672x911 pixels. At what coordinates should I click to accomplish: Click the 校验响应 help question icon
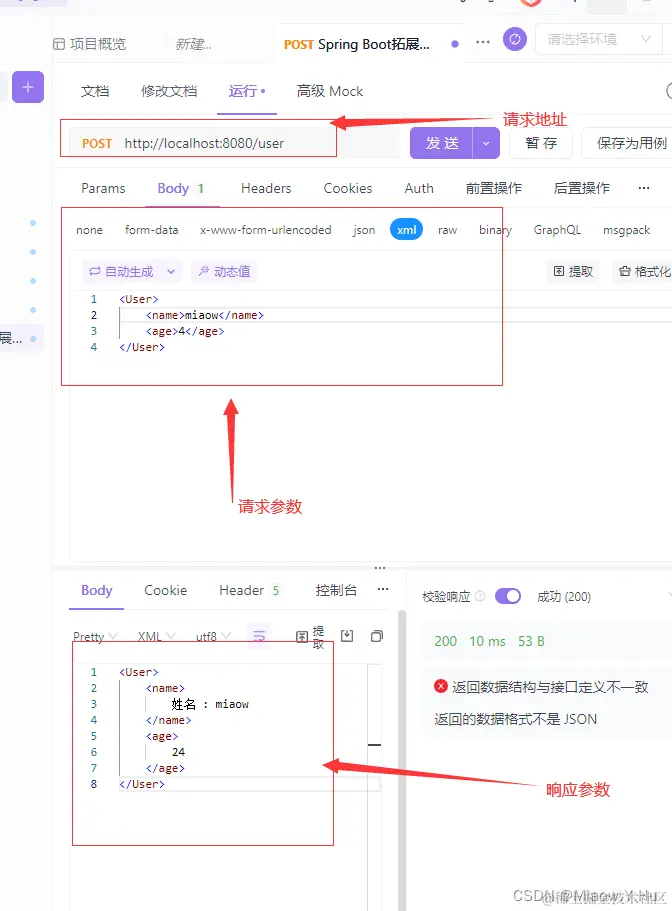(480, 596)
